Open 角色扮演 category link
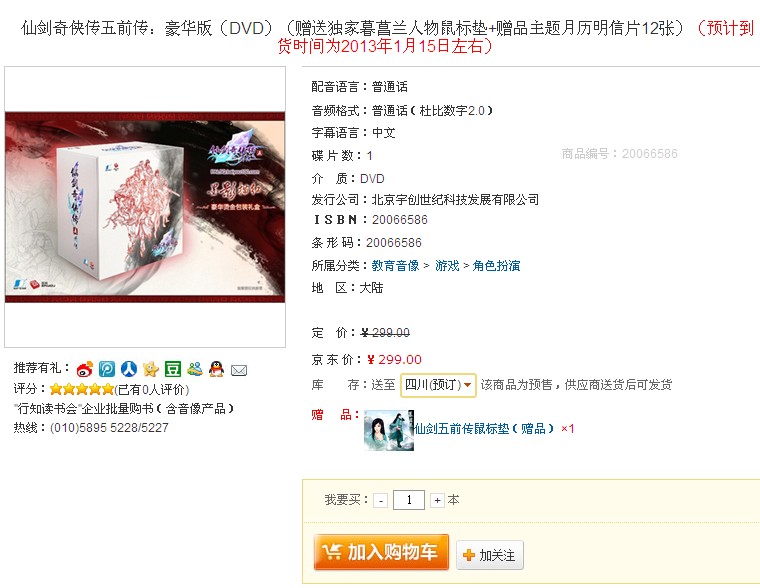The height and width of the screenshot is (588, 760). click(x=496, y=266)
